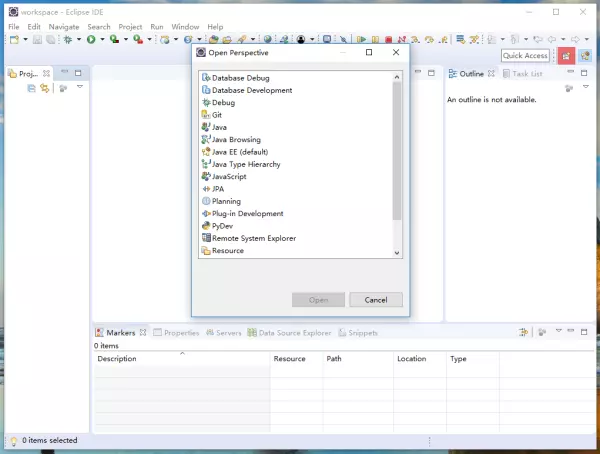Click the Coverage run icon
This screenshot has height=454, width=600.
[x=114, y=39]
